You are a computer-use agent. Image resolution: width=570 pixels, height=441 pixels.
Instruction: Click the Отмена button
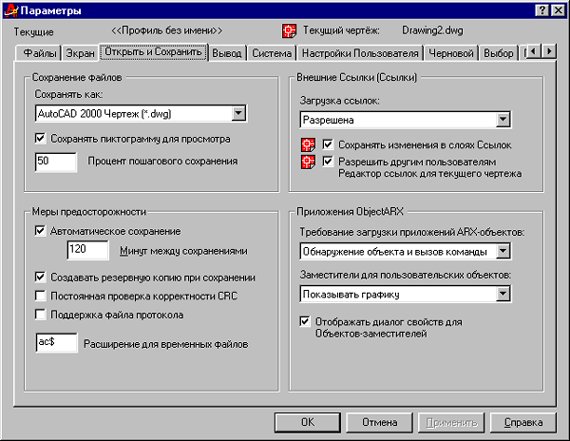tap(380, 422)
